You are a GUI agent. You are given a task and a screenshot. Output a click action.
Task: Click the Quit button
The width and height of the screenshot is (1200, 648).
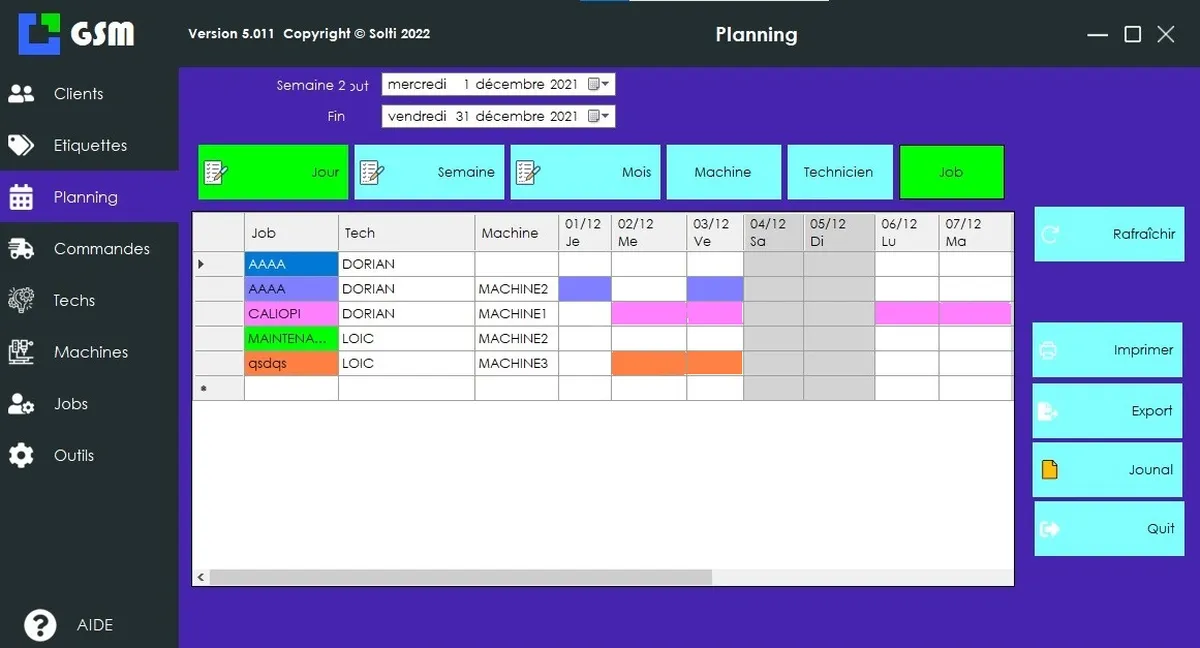click(1109, 529)
